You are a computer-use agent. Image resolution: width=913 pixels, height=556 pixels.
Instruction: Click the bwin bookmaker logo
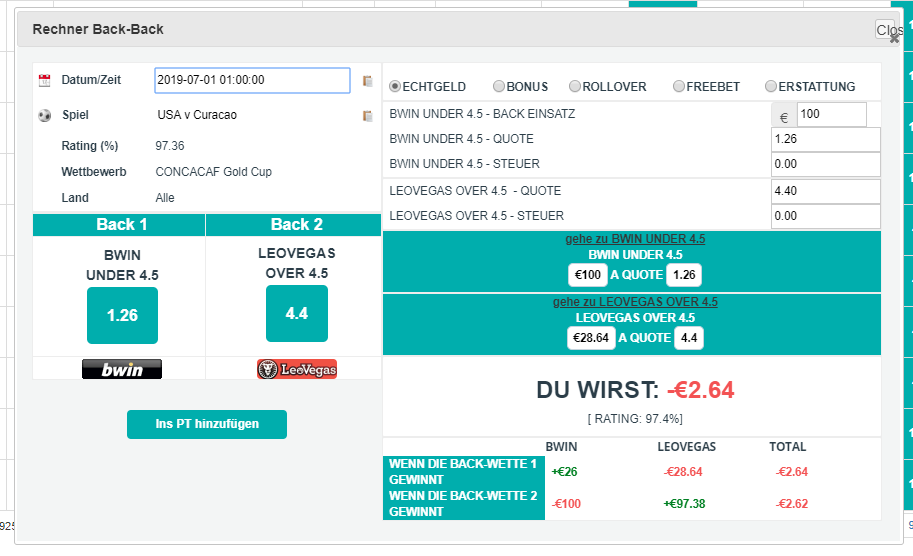(x=122, y=370)
